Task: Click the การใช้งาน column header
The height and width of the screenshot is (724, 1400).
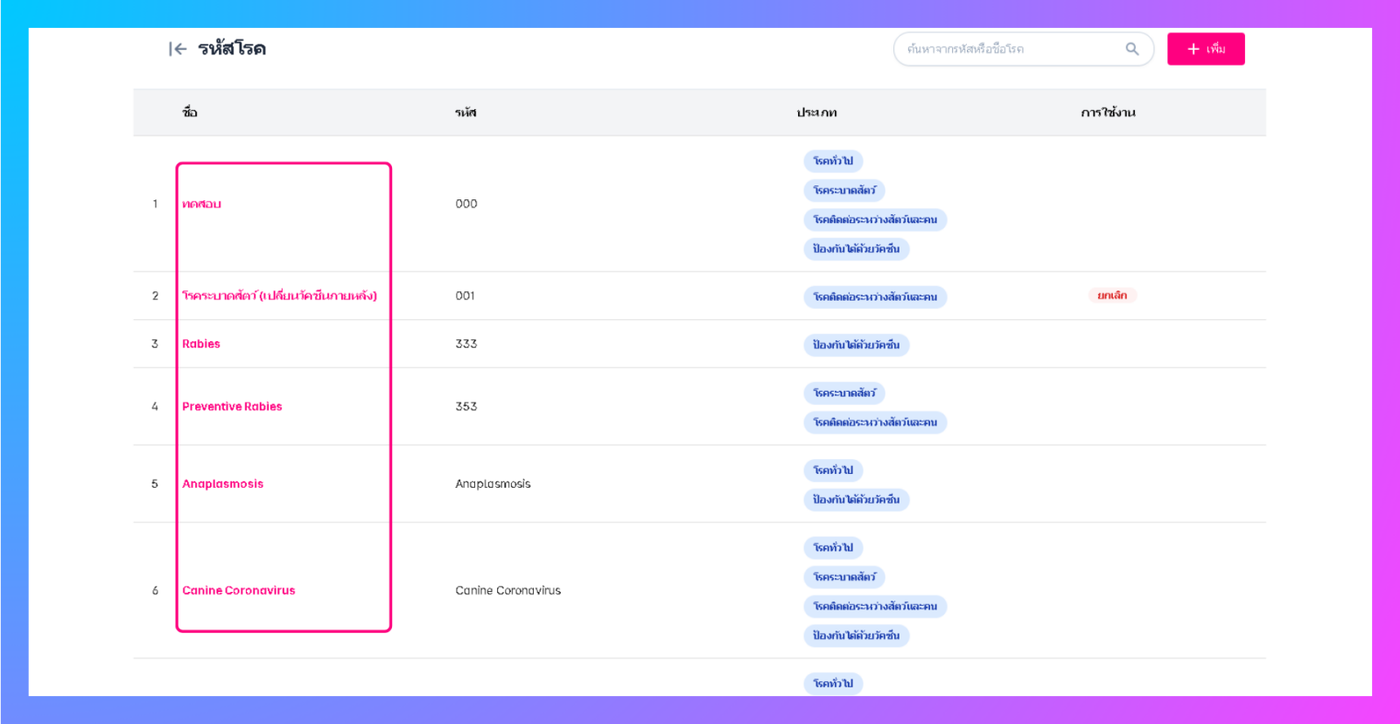Action: coord(1108,113)
